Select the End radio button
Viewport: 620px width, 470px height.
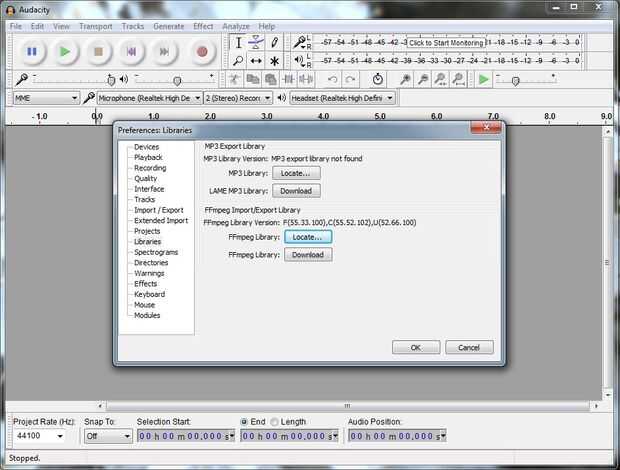244,422
